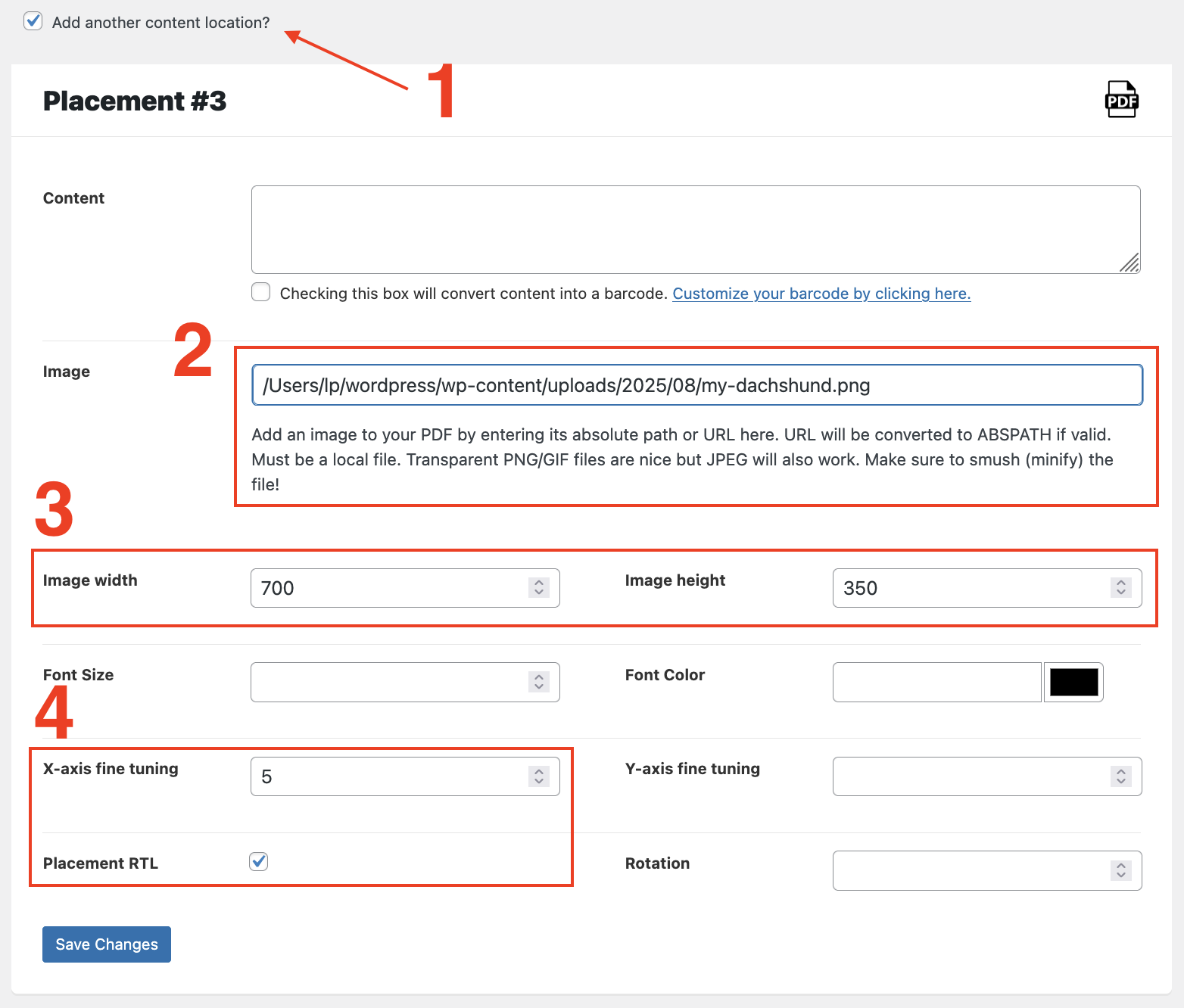Viewport: 1184px width, 1008px height.
Task: Click the 'Add an image to your PDF' help text
Action: pyautogui.click(x=682, y=459)
